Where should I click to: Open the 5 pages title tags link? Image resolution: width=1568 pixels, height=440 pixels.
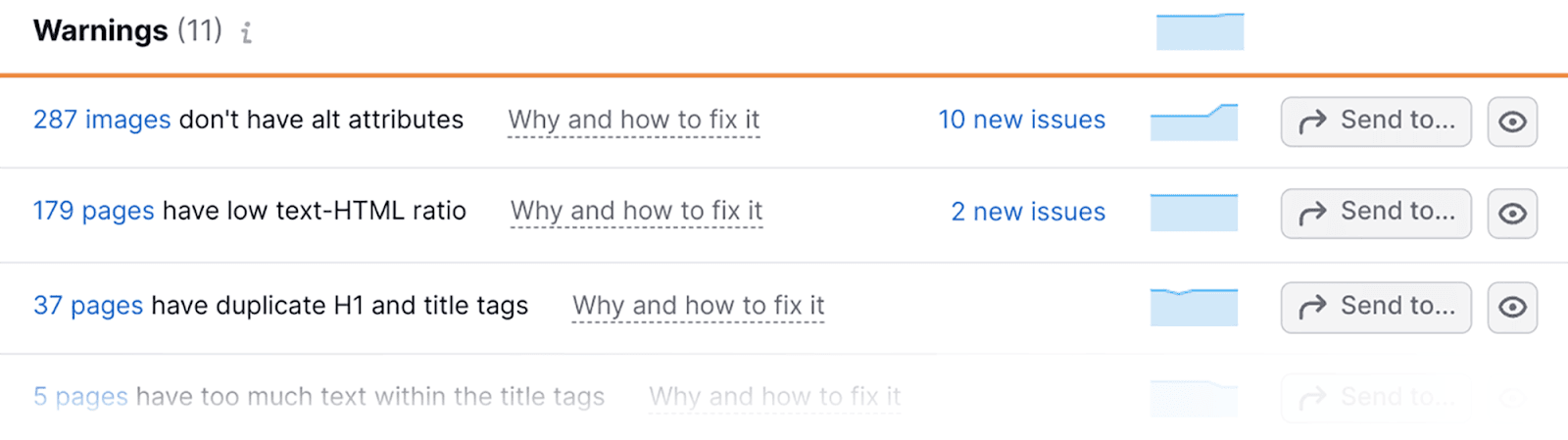tap(80, 397)
